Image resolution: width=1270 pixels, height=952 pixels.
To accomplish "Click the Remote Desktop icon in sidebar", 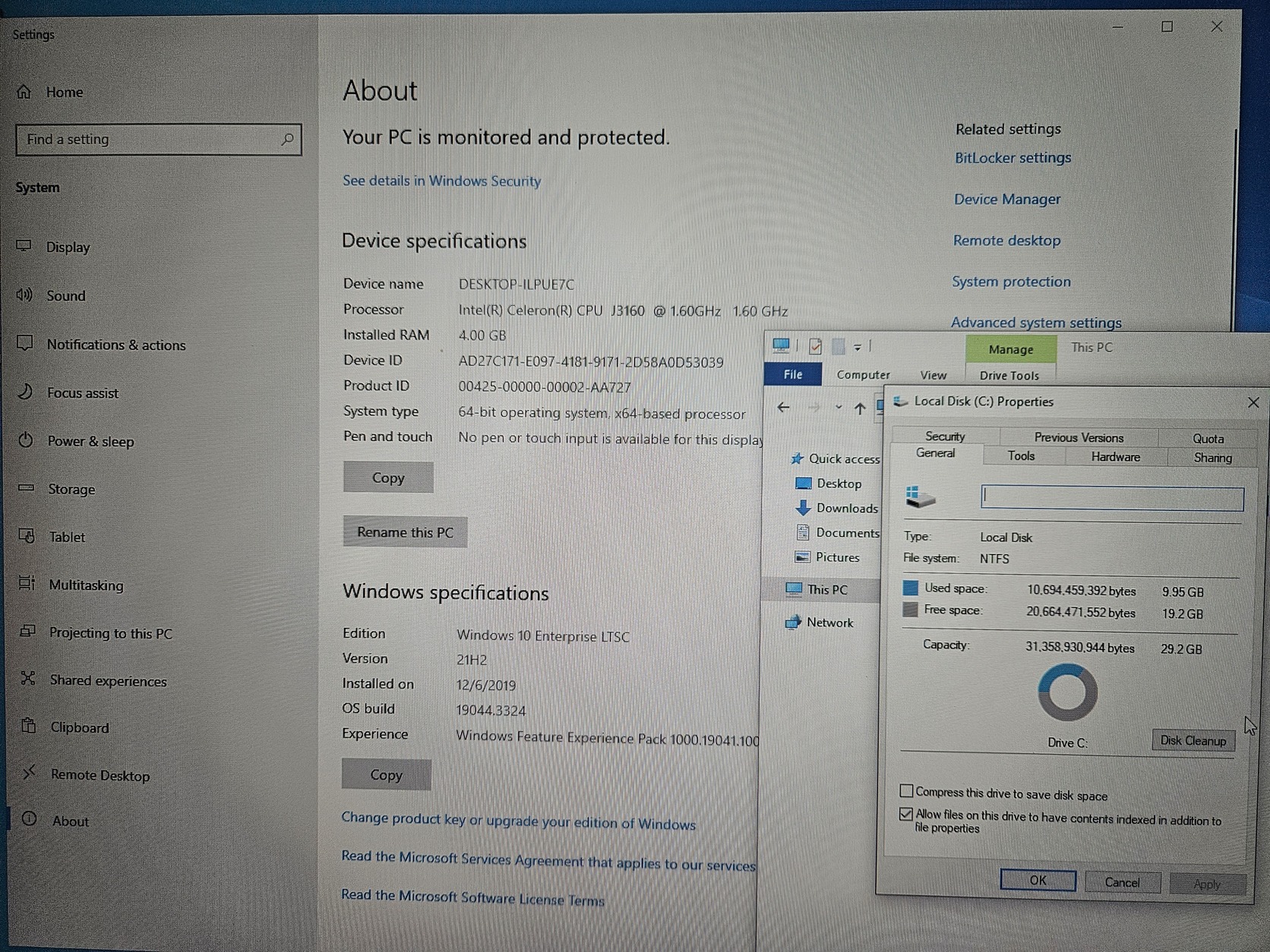I will click(x=29, y=774).
